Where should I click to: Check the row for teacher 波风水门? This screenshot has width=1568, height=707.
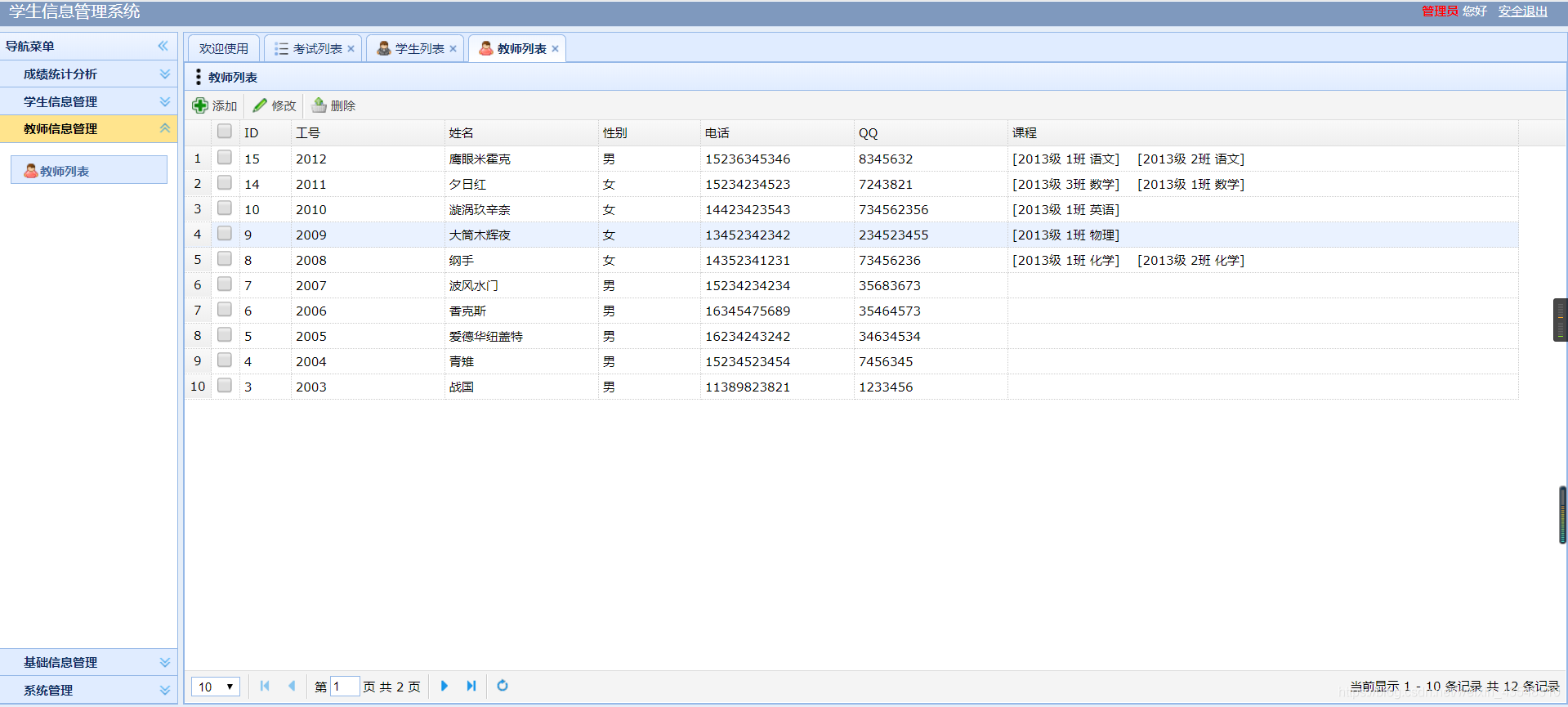tap(225, 284)
